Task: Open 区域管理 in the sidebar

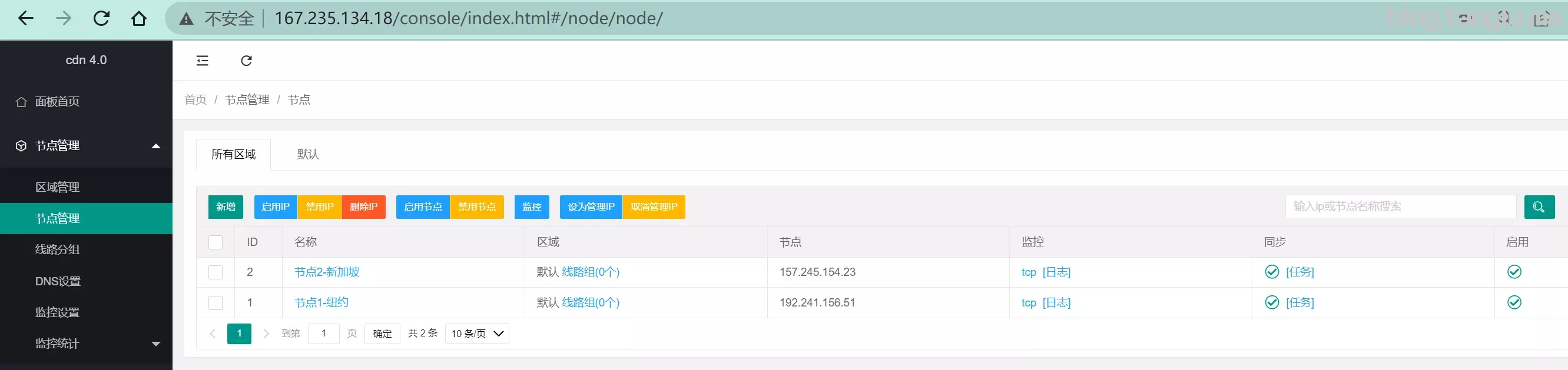Action: 57,188
